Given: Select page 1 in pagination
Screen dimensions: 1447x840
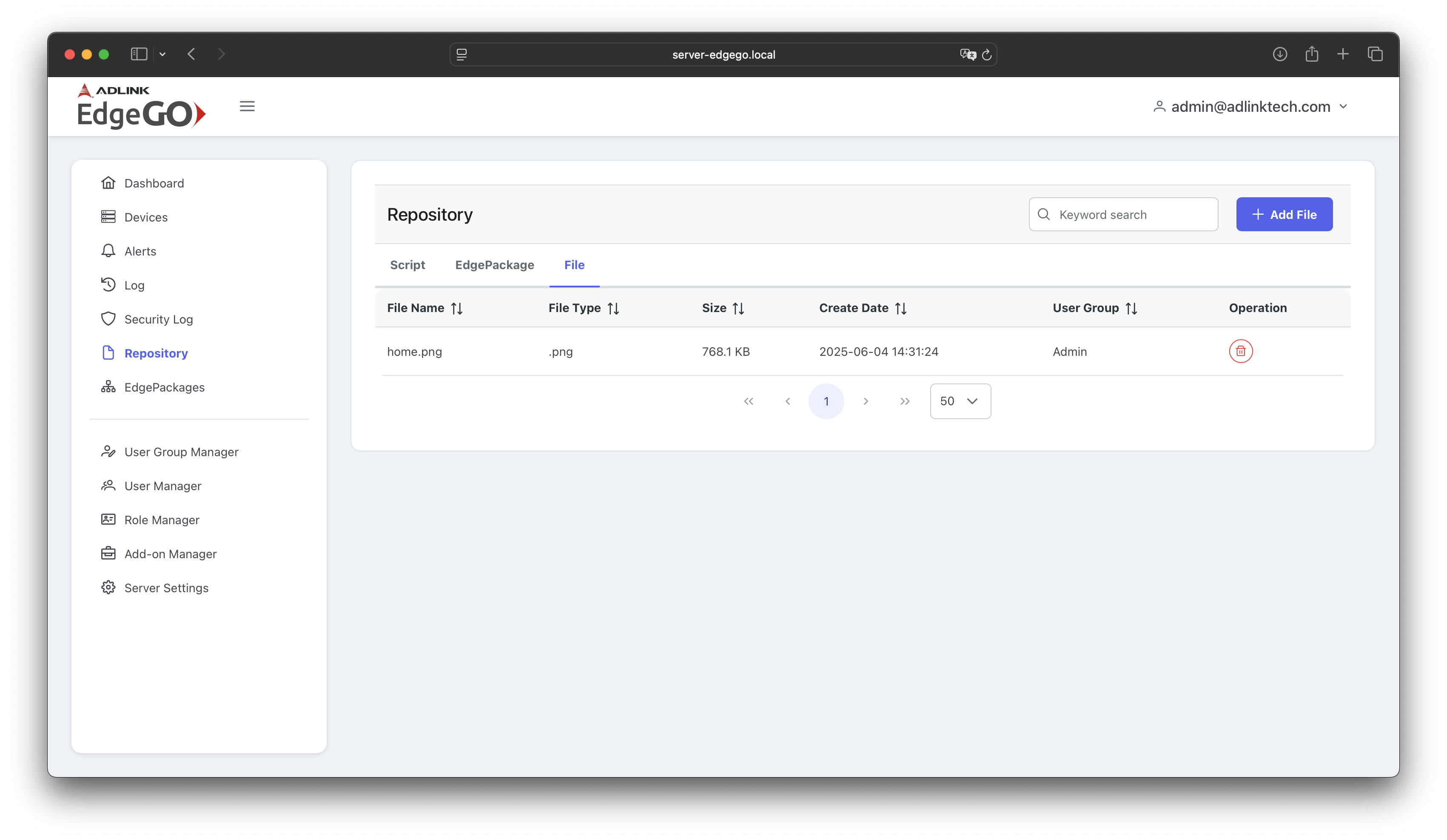Looking at the screenshot, I should (826, 401).
